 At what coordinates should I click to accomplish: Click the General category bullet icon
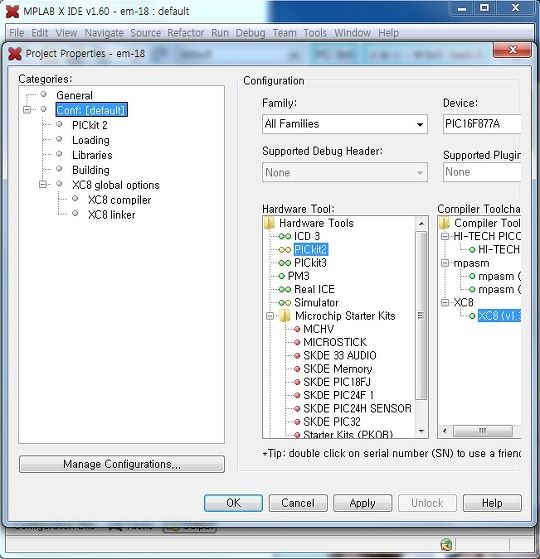point(44,94)
